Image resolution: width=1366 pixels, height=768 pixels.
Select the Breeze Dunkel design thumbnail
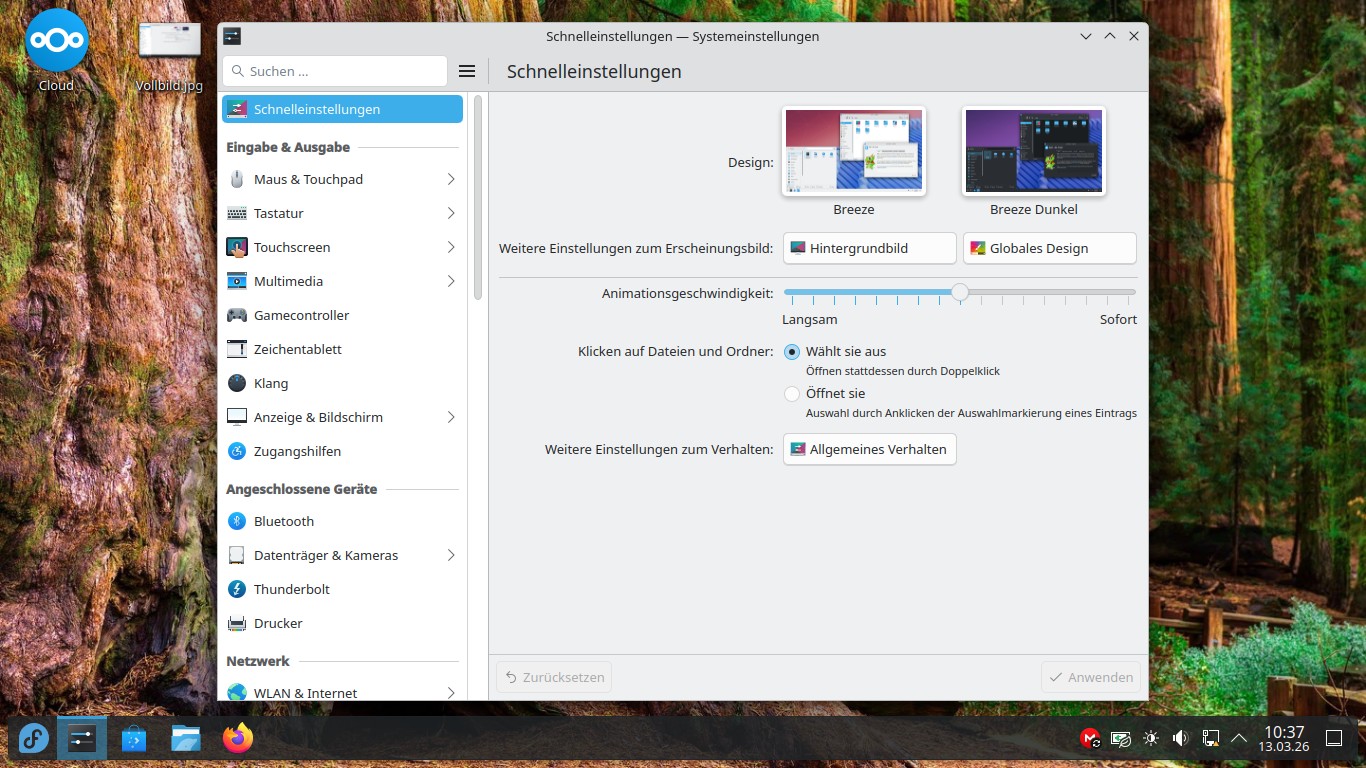(x=1034, y=151)
